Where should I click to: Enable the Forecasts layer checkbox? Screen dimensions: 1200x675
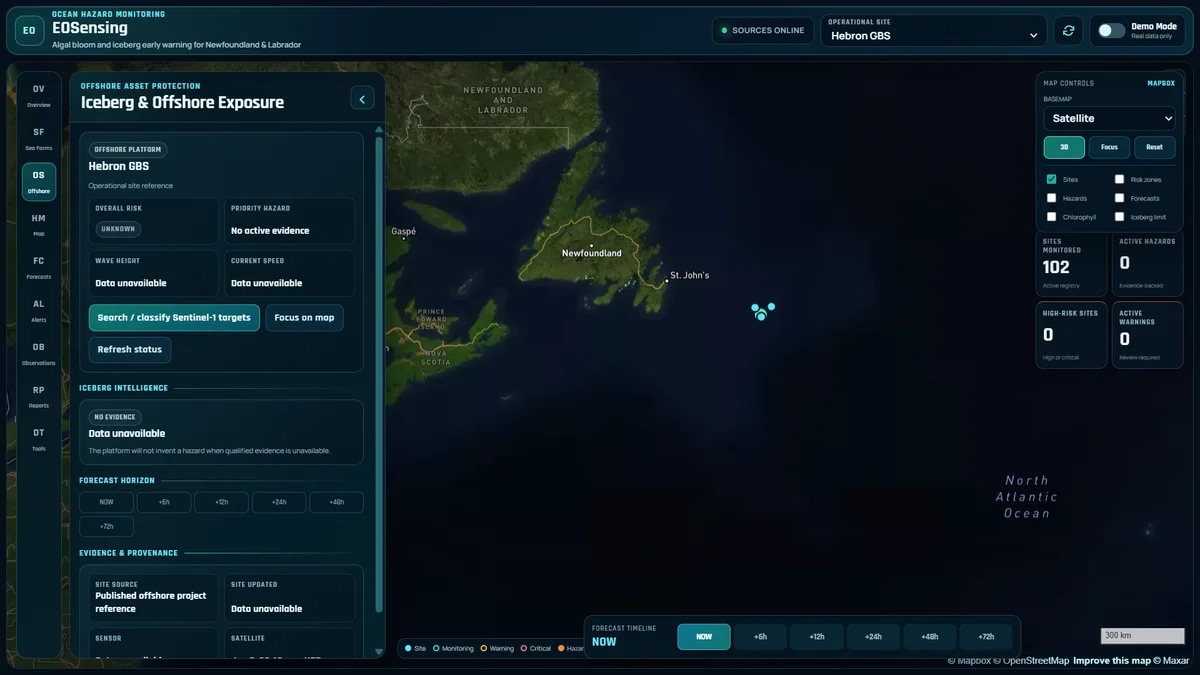click(x=1120, y=198)
